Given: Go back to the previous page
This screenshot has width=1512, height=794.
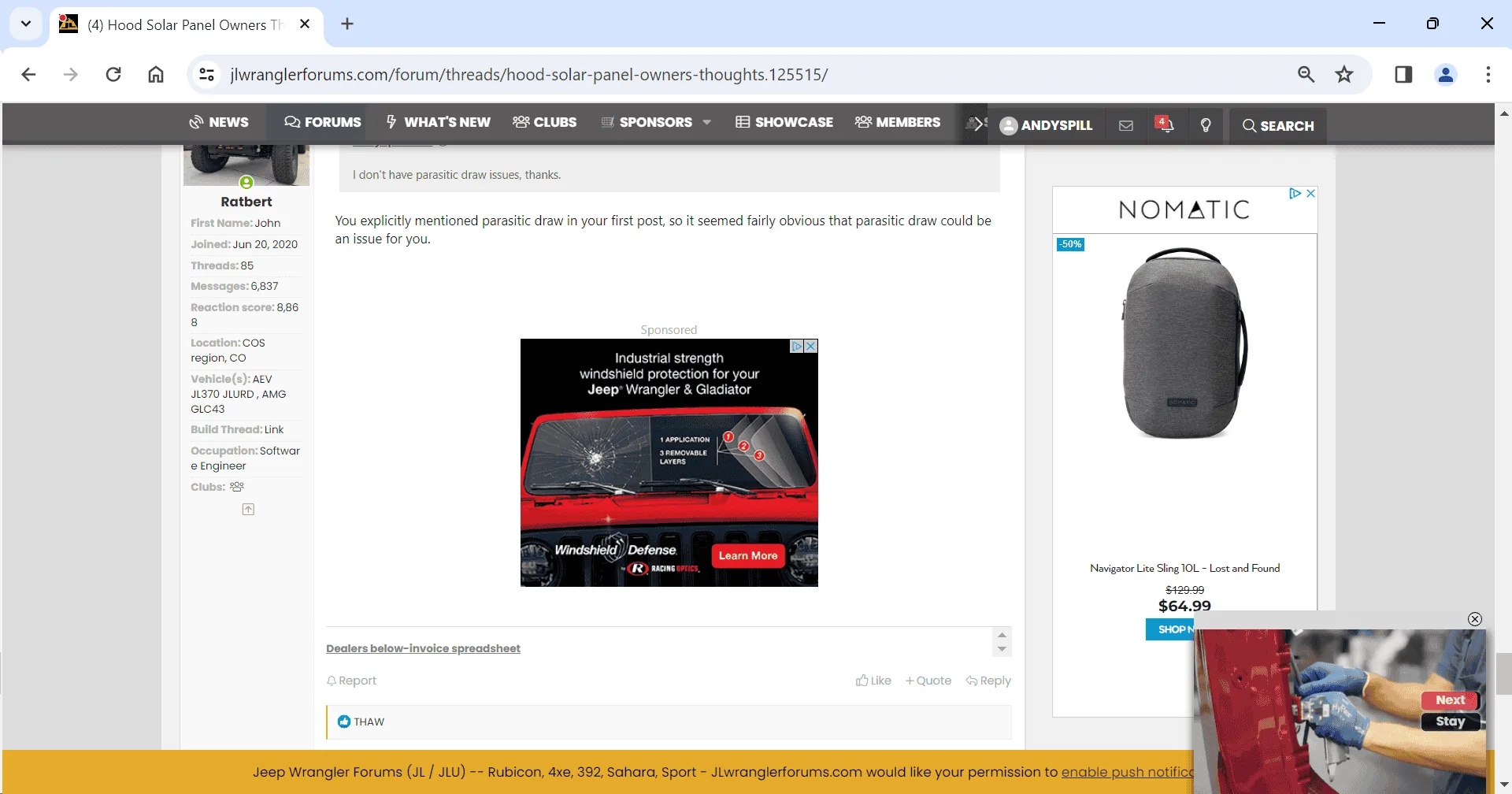Looking at the screenshot, I should (x=28, y=74).
